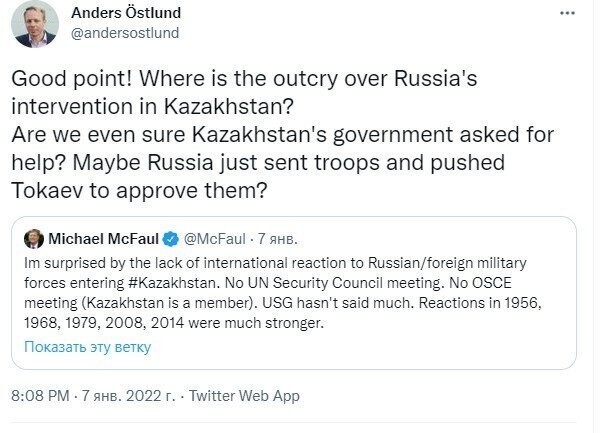This screenshot has width=602, height=433.
Task: Open the @andersostlund handle
Action: [126, 33]
